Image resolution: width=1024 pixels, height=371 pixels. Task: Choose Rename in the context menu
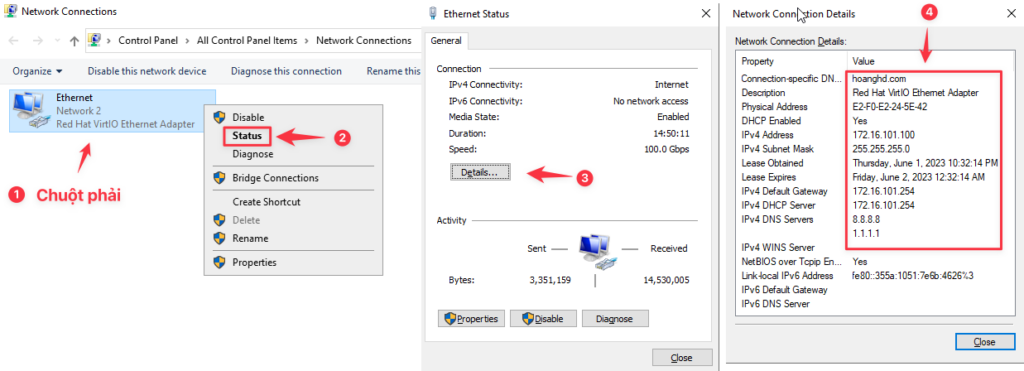[x=250, y=238]
